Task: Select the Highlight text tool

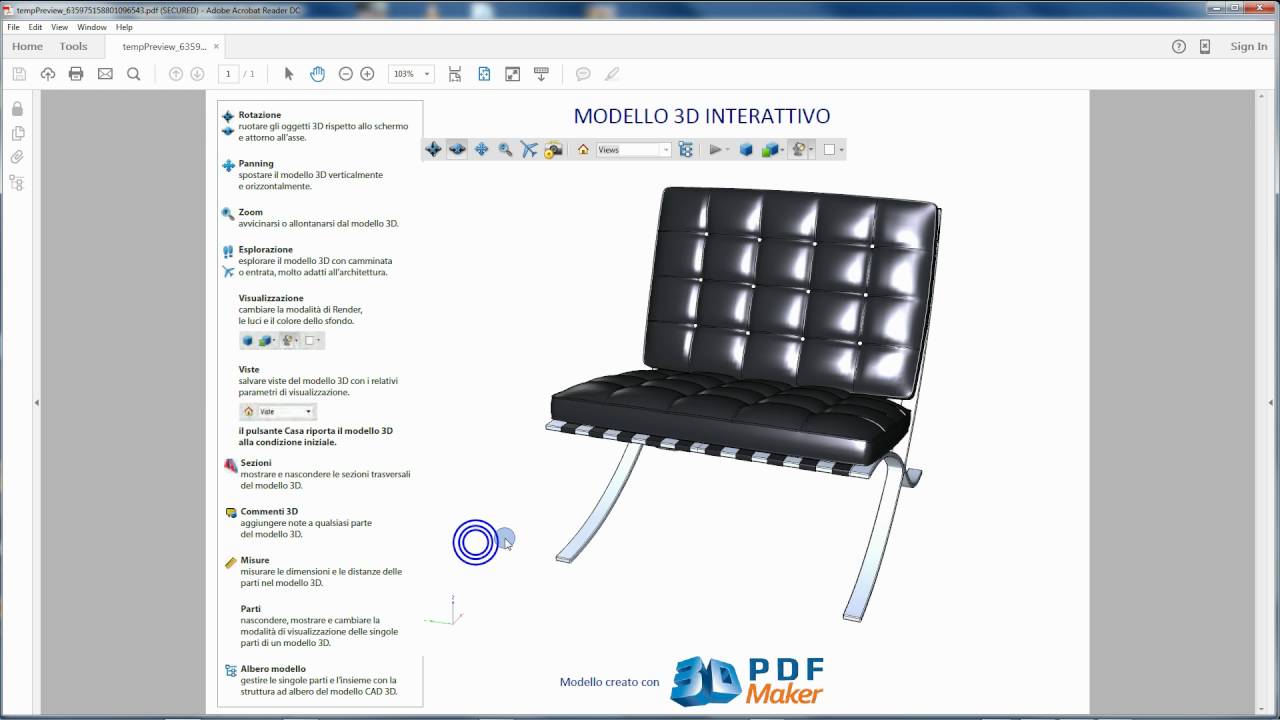Action: pos(612,74)
